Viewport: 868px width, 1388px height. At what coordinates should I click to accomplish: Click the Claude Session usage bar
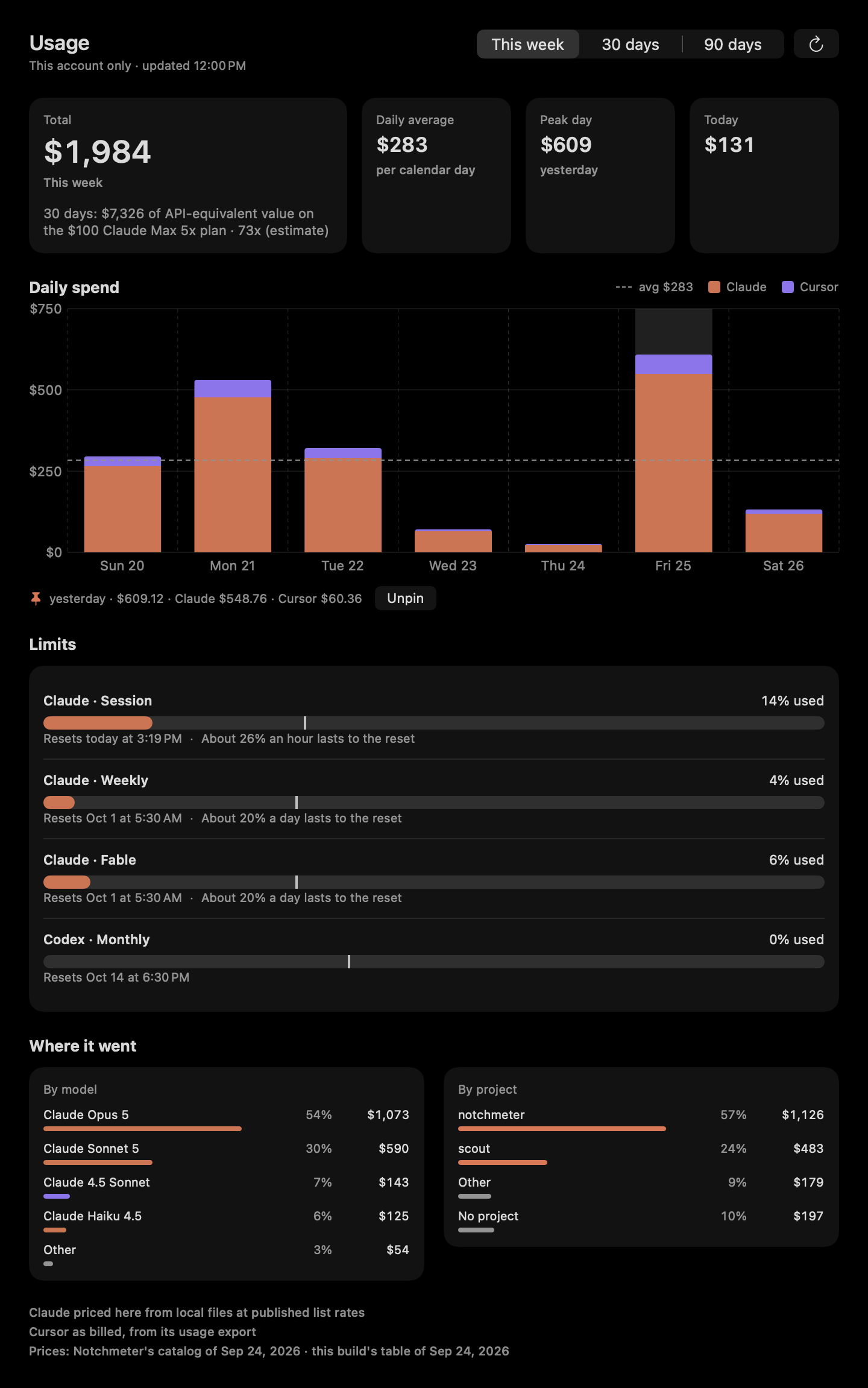point(433,723)
